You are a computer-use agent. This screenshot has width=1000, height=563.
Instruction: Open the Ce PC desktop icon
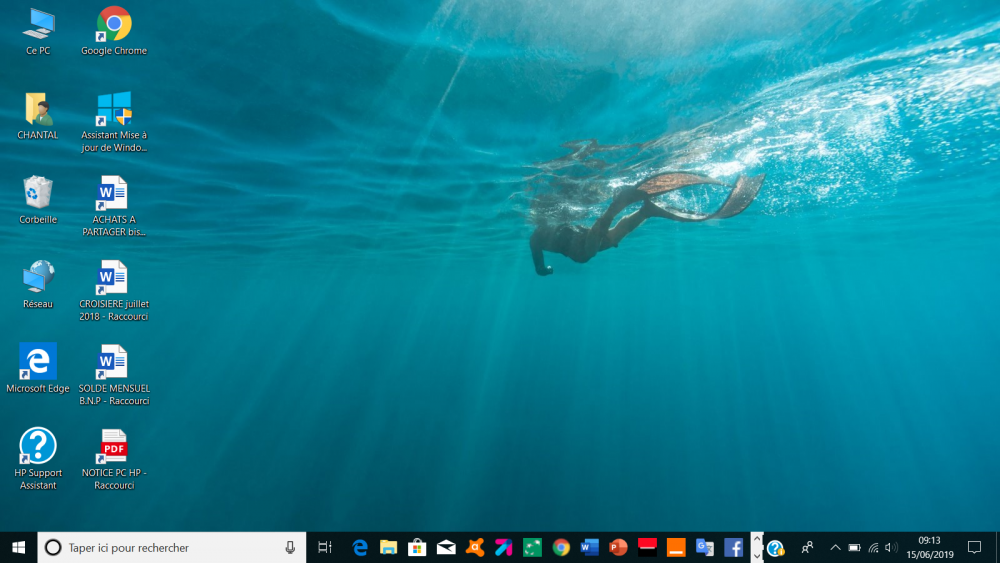(38, 32)
